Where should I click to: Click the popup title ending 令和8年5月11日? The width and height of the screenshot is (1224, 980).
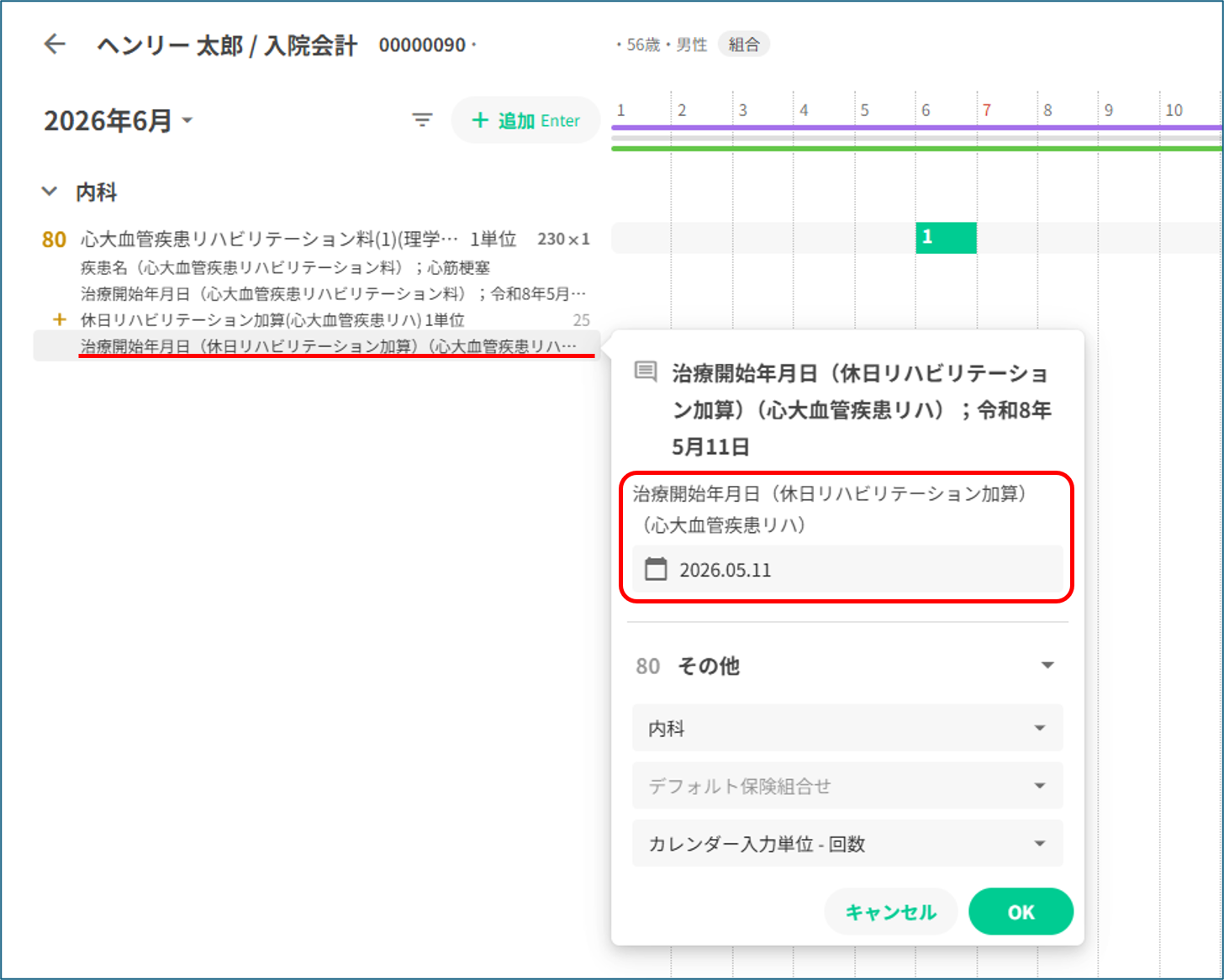(x=862, y=410)
